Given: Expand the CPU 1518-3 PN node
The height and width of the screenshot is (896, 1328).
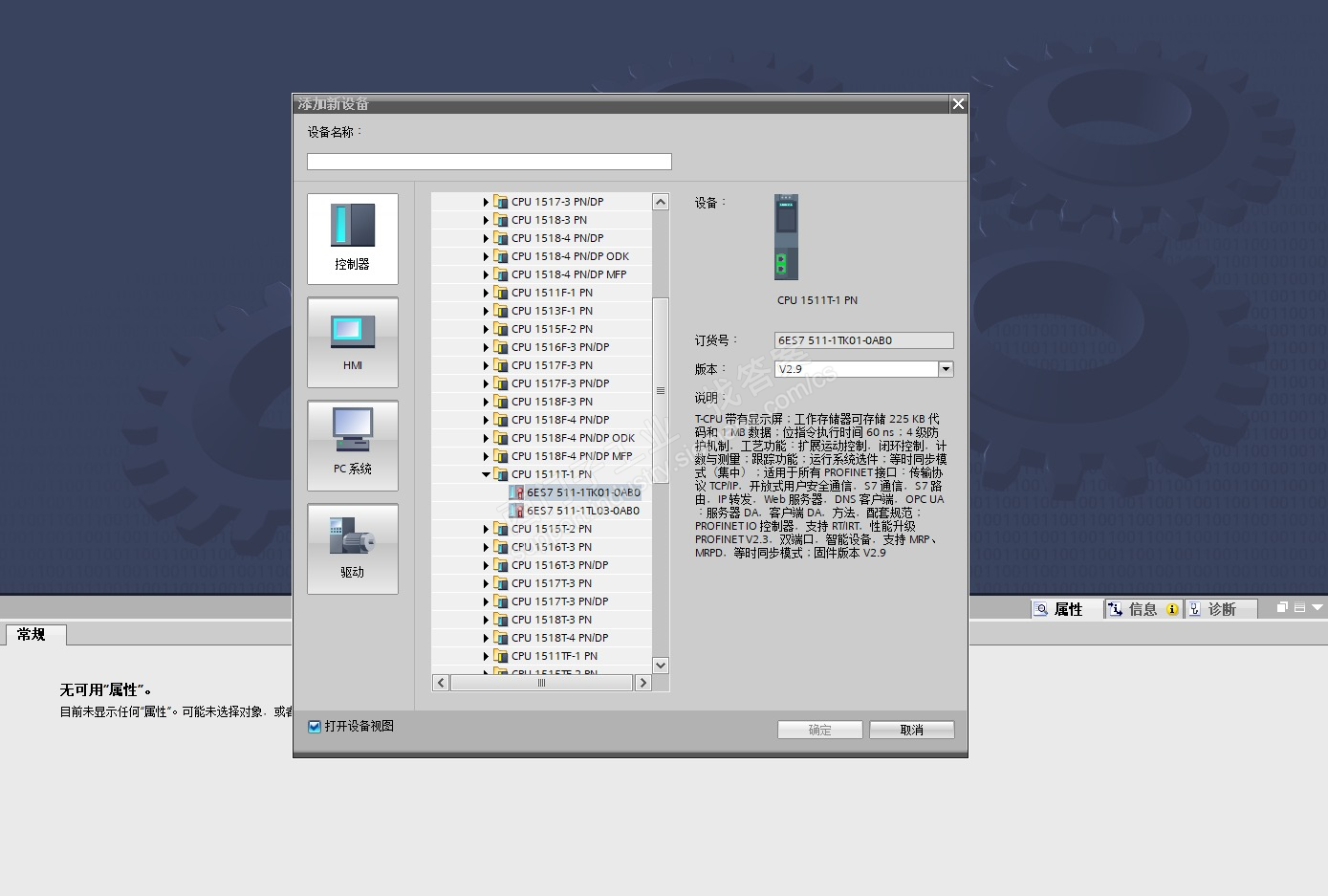Looking at the screenshot, I should pyautogui.click(x=486, y=220).
